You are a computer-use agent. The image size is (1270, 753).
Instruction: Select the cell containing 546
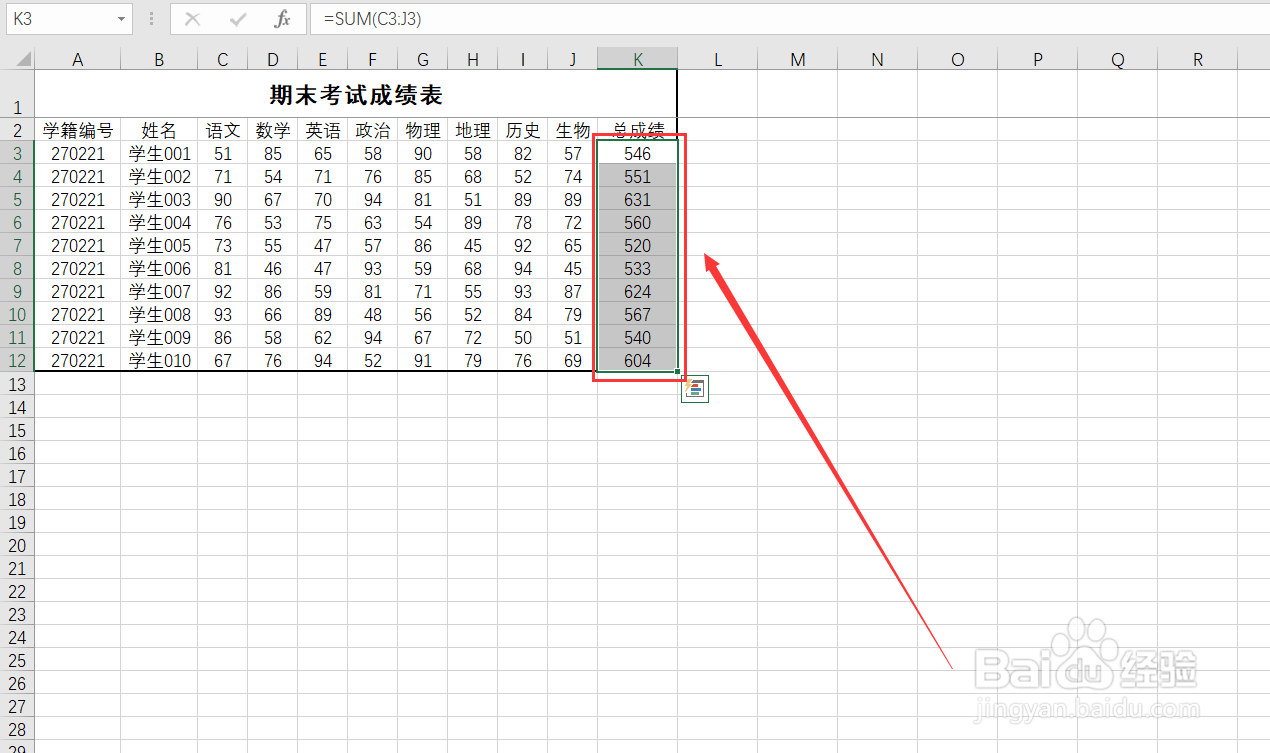[x=637, y=153]
